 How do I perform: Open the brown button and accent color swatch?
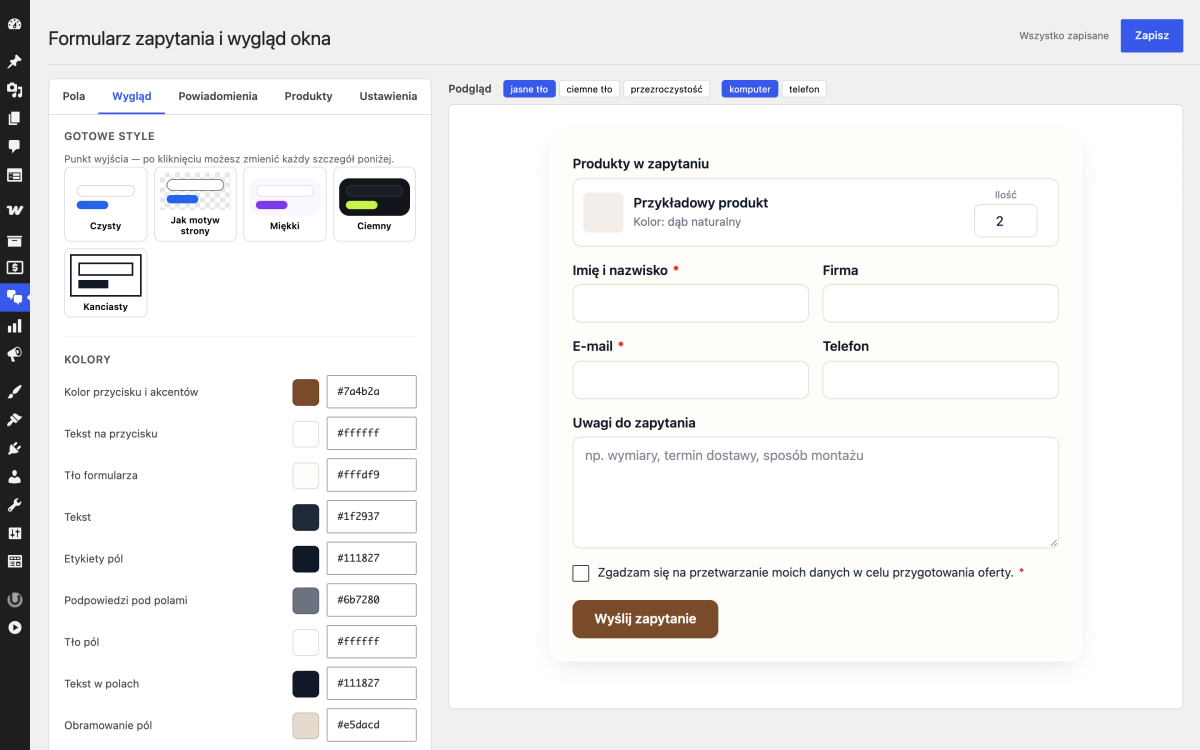(x=306, y=392)
